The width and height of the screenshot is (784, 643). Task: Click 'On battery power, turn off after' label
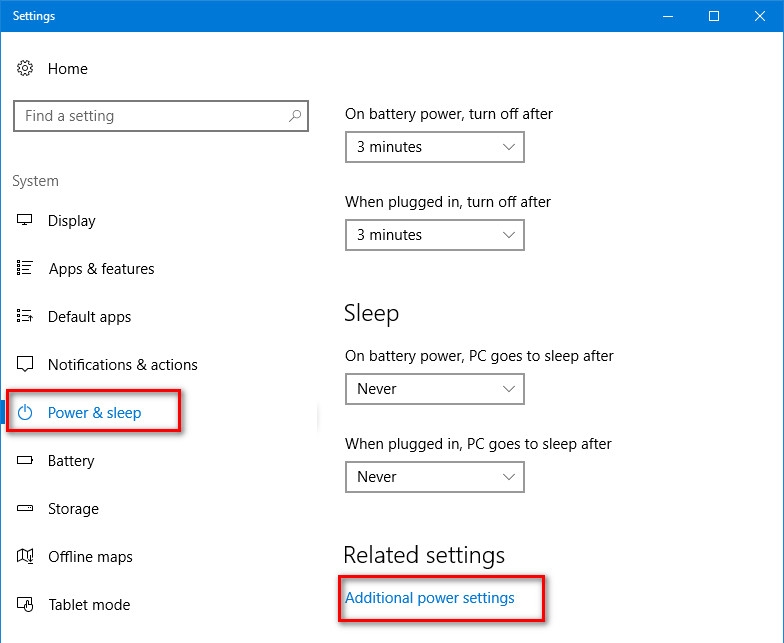click(448, 114)
